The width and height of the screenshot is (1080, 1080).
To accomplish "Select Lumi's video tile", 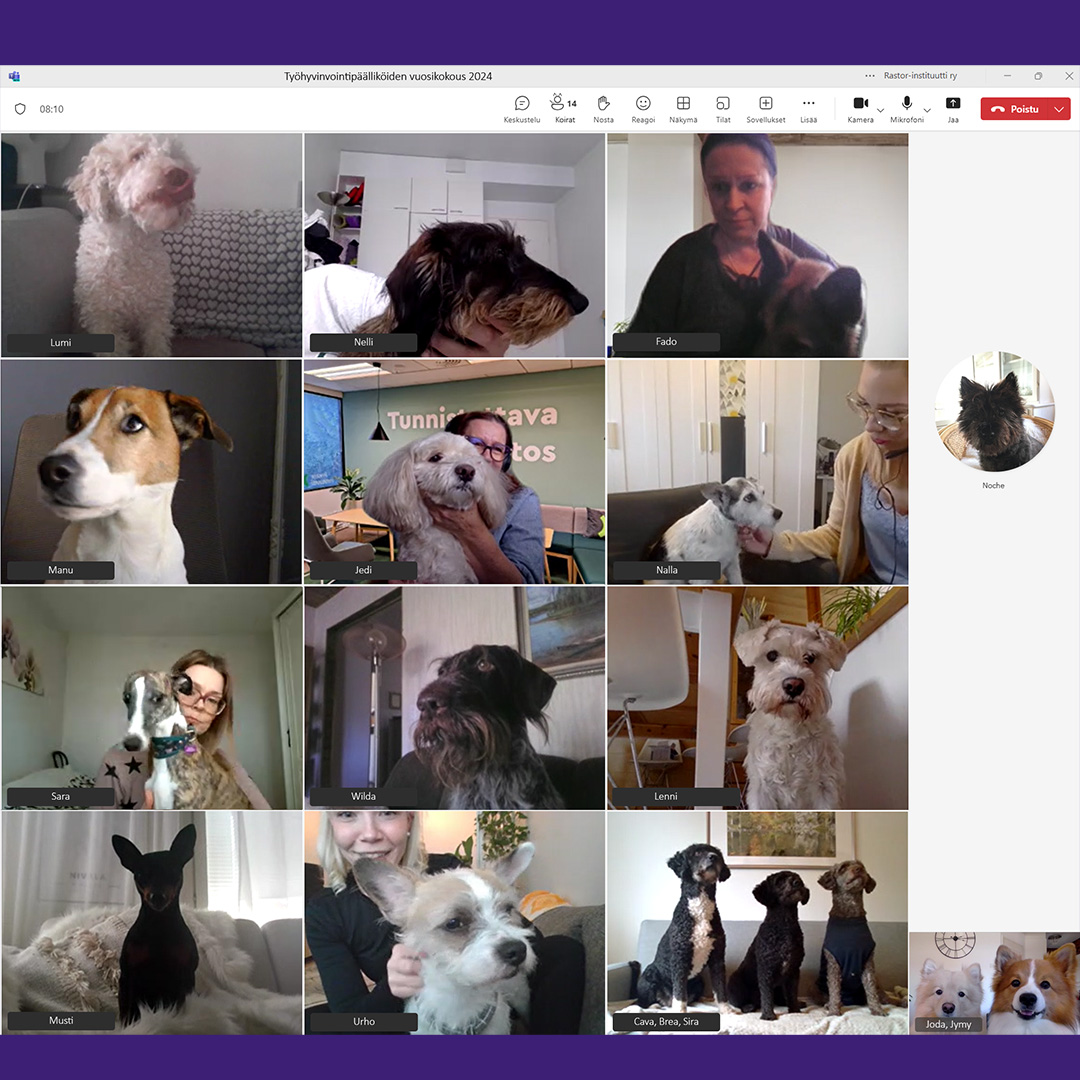I will (152, 245).
